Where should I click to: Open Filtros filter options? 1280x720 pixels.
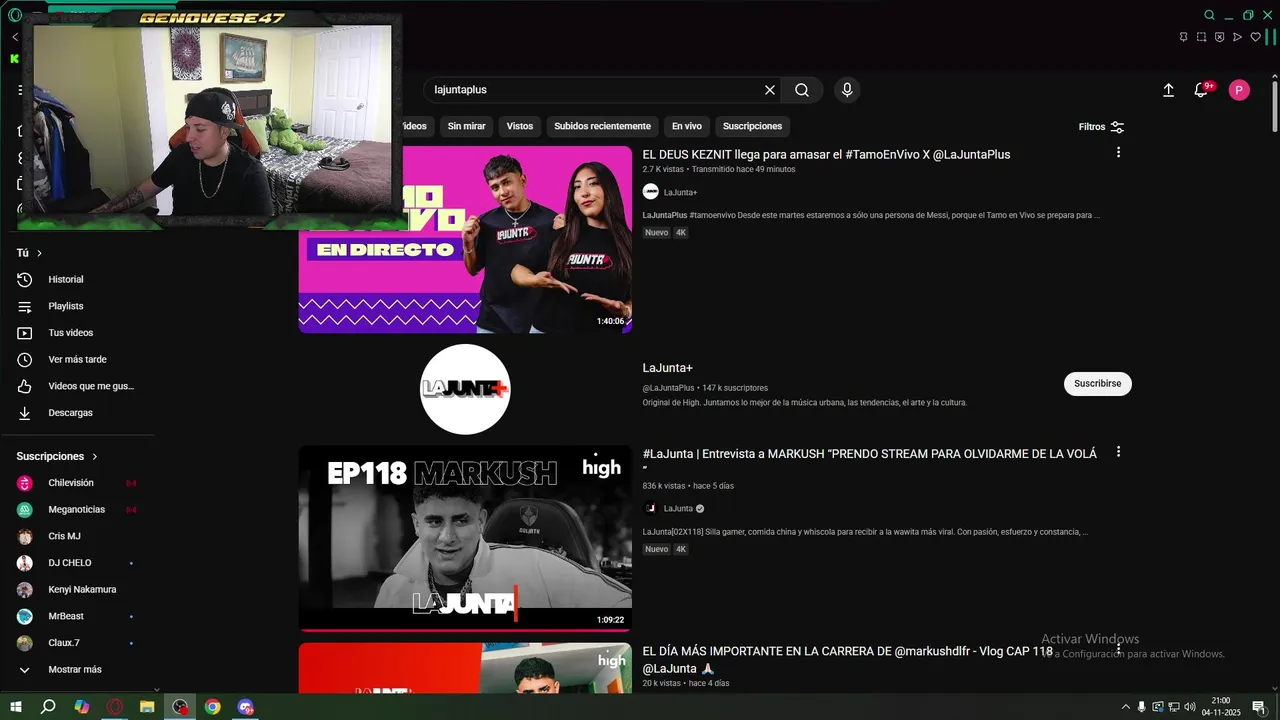click(1101, 127)
